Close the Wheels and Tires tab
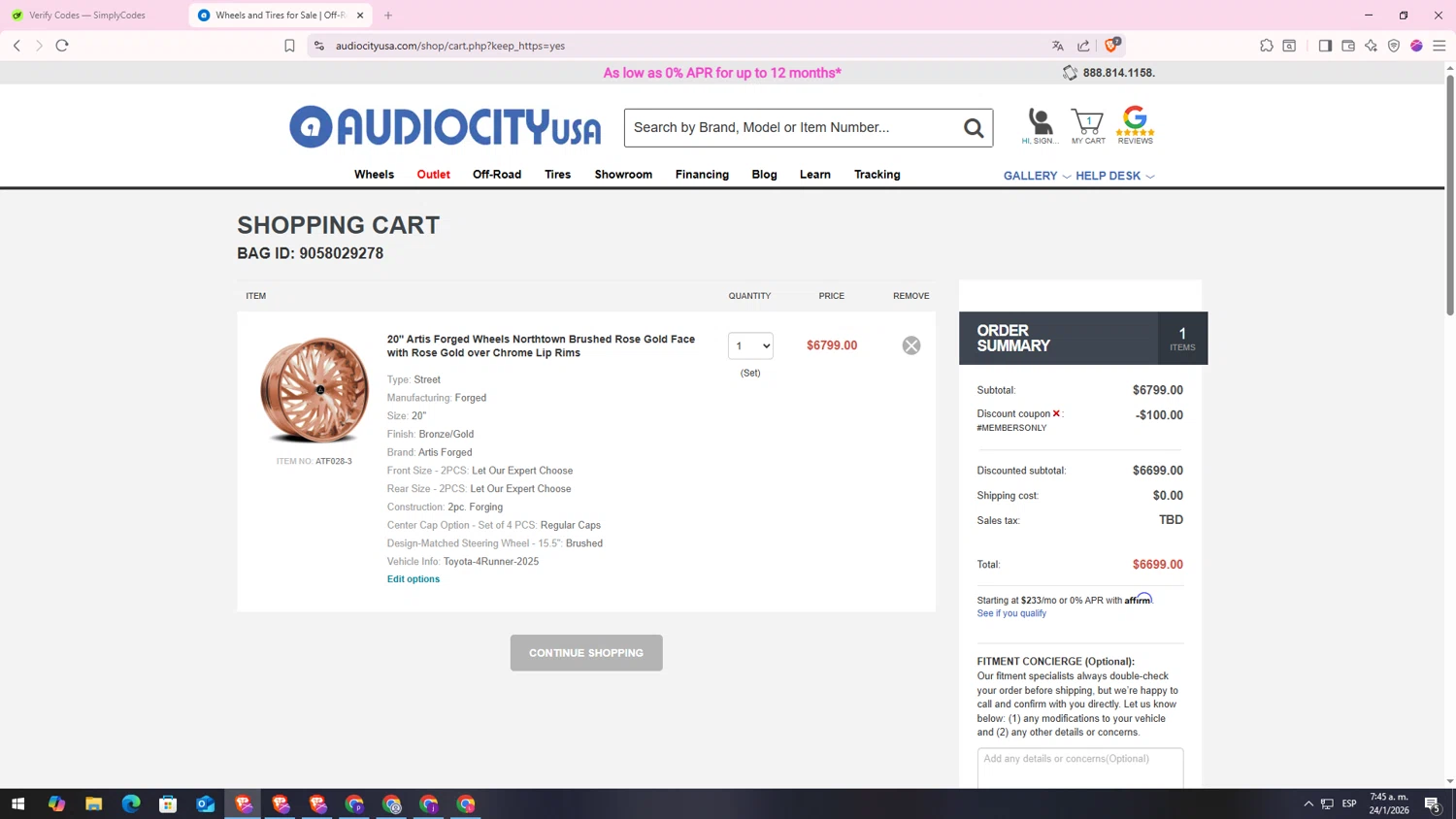The height and width of the screenshot is (819, 1456). pyautogui.click(x=360, y=16)
